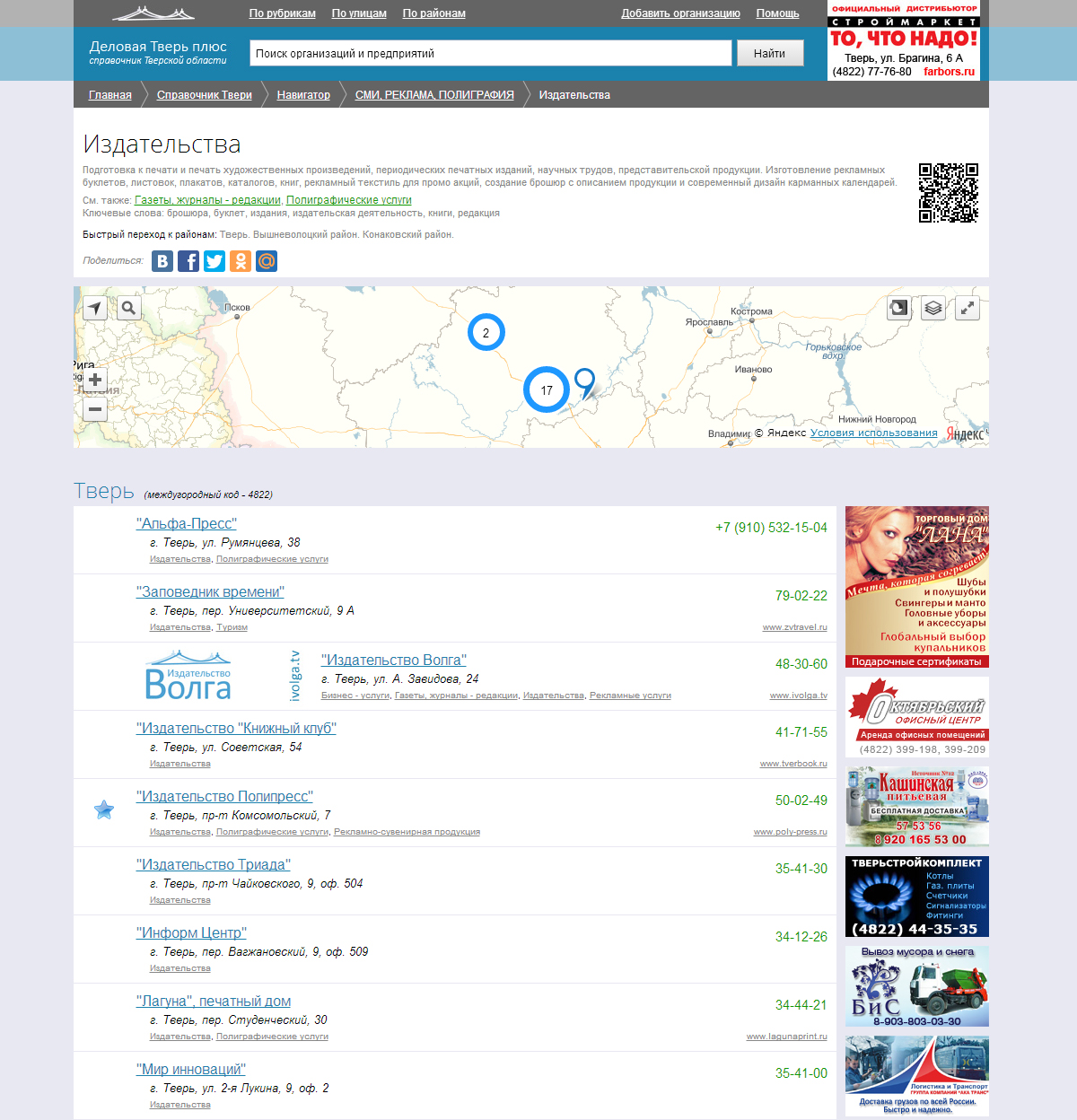The image size is (1077, 1120).
Task: Click the overlapping-squares map button beside layers
Action: coord(898,309)
